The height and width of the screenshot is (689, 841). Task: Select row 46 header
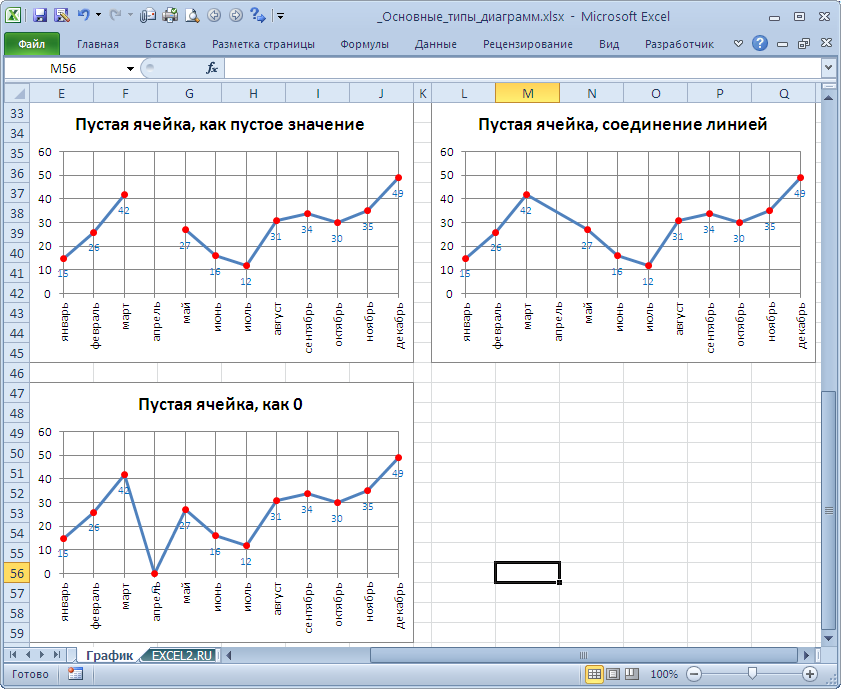click(17, 373)
